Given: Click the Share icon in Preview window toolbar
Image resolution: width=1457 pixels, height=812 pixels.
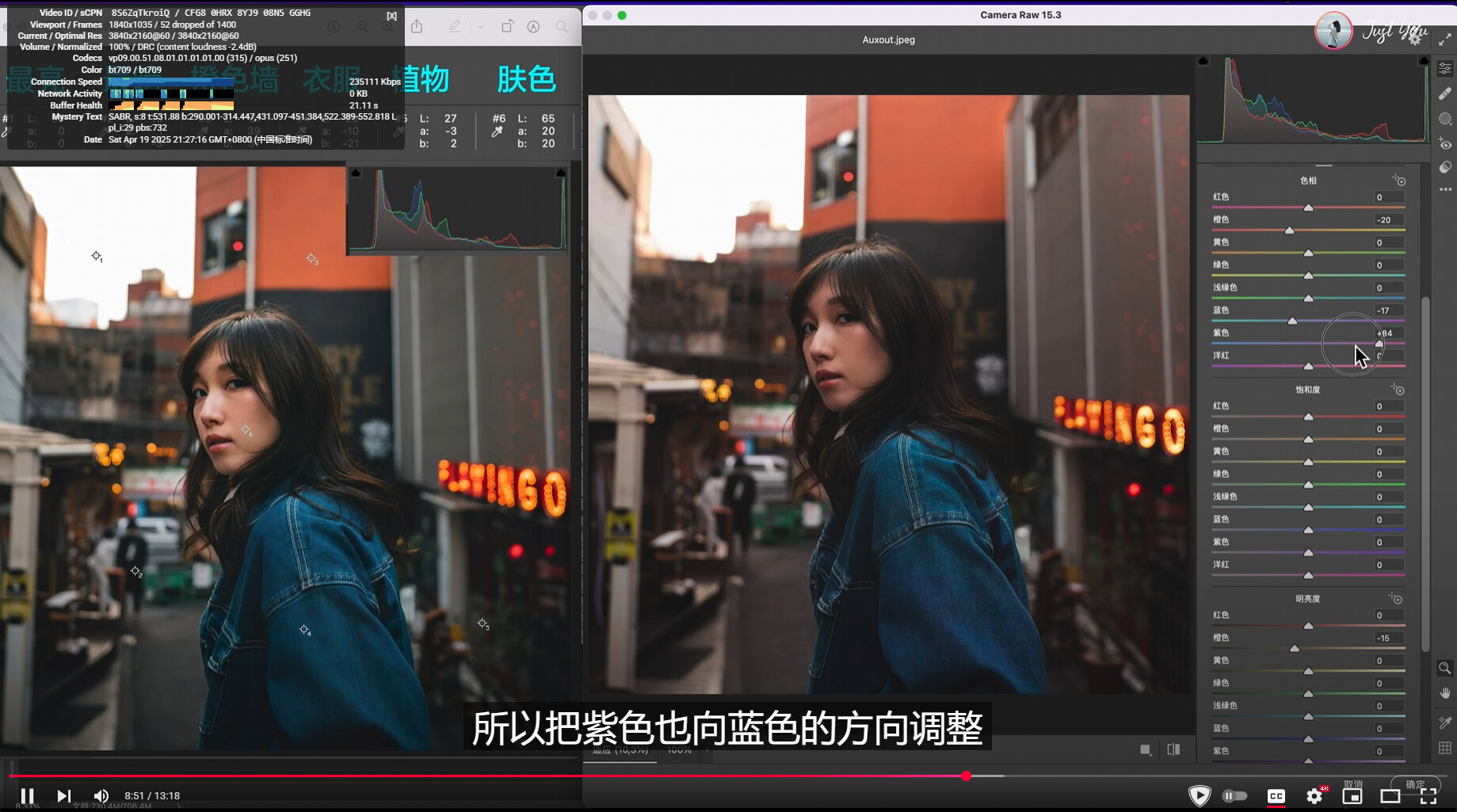Looking at the screenshot, I should click(417, 26).
